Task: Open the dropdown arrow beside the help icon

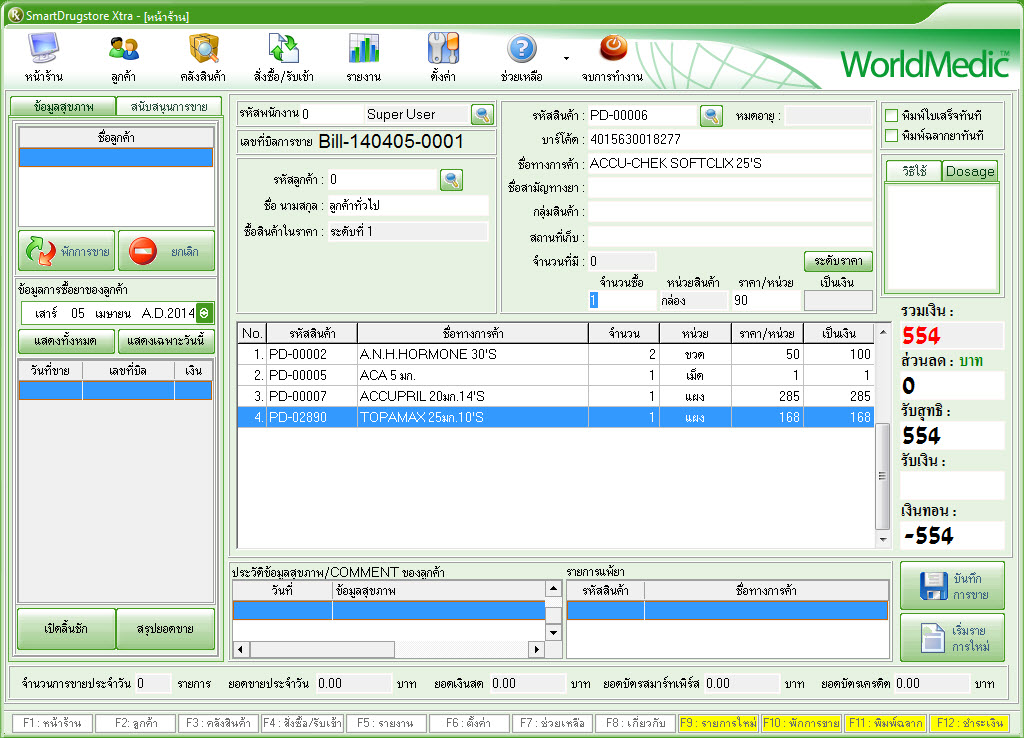Action: (567, 58)
